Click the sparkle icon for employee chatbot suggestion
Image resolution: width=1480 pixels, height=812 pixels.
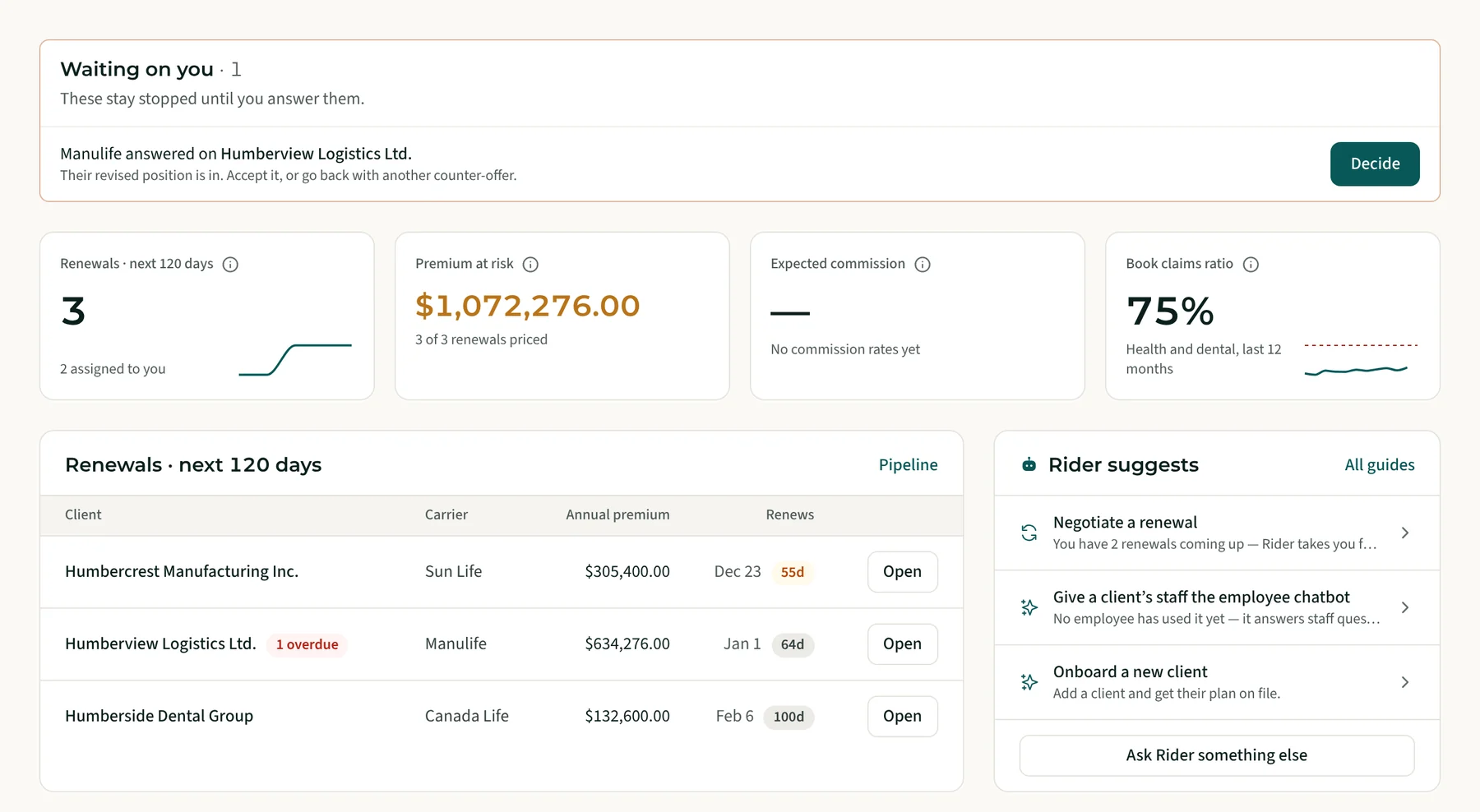(x=1029, y=607)
